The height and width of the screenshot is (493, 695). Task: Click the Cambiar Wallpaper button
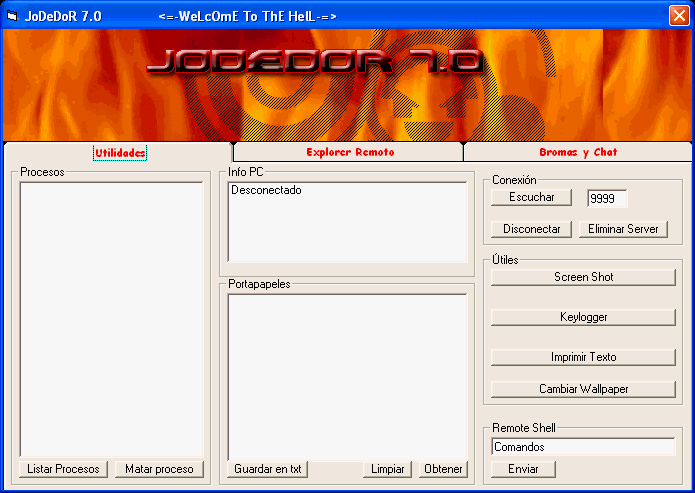[583, 389]
